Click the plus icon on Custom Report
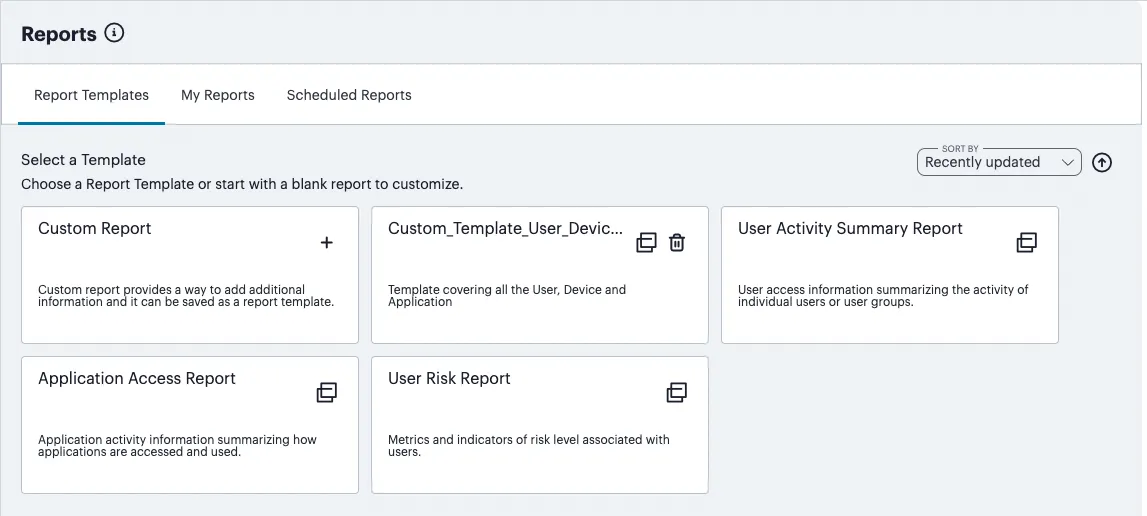The height and width of the screenshot is (516, 1147). tap(327, 242)
